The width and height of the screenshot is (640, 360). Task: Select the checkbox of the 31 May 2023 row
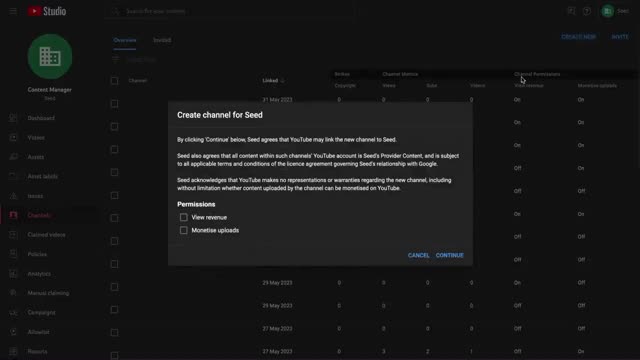tap(115, 104)
